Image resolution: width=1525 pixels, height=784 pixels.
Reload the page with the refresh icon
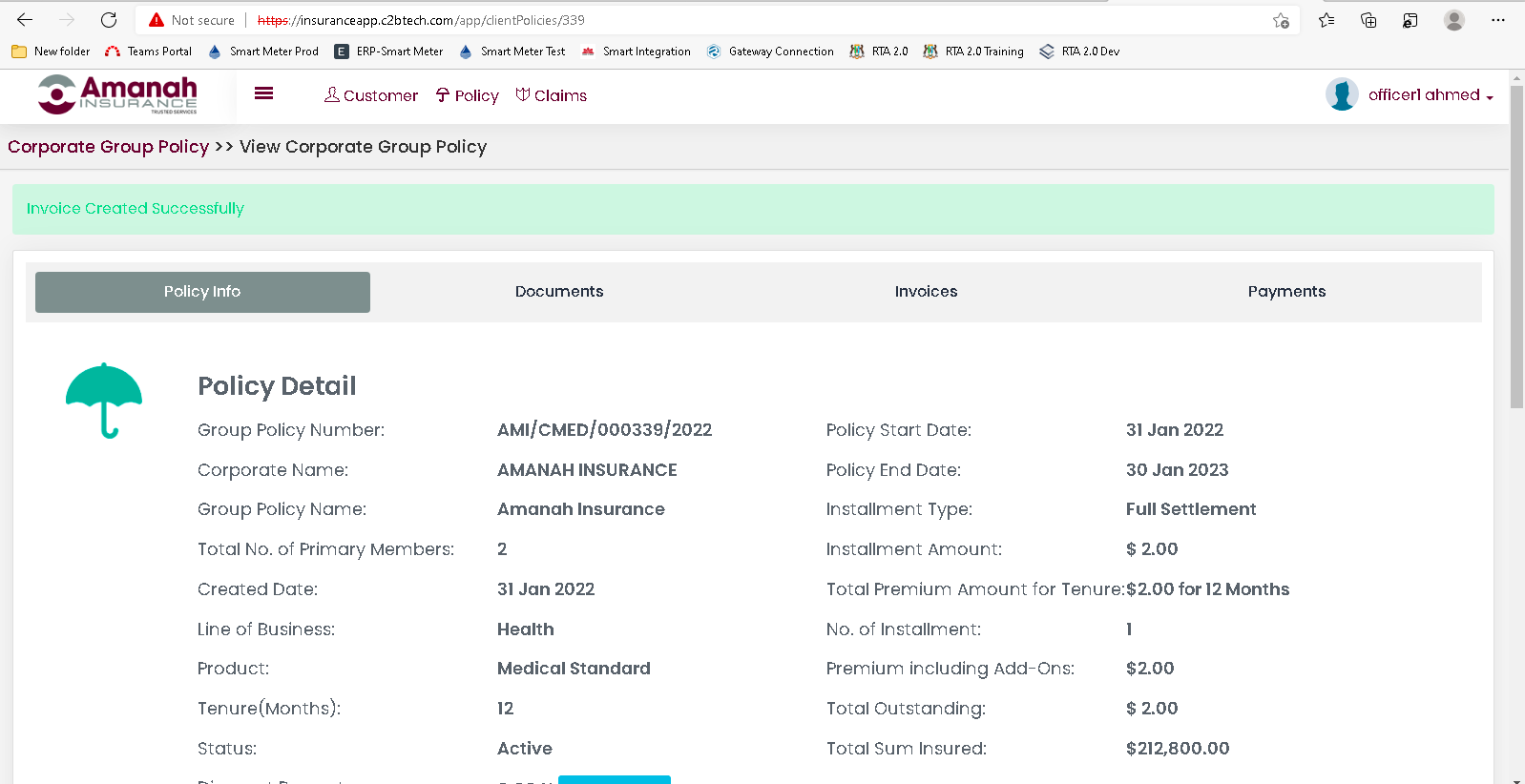tap(109, 19)
